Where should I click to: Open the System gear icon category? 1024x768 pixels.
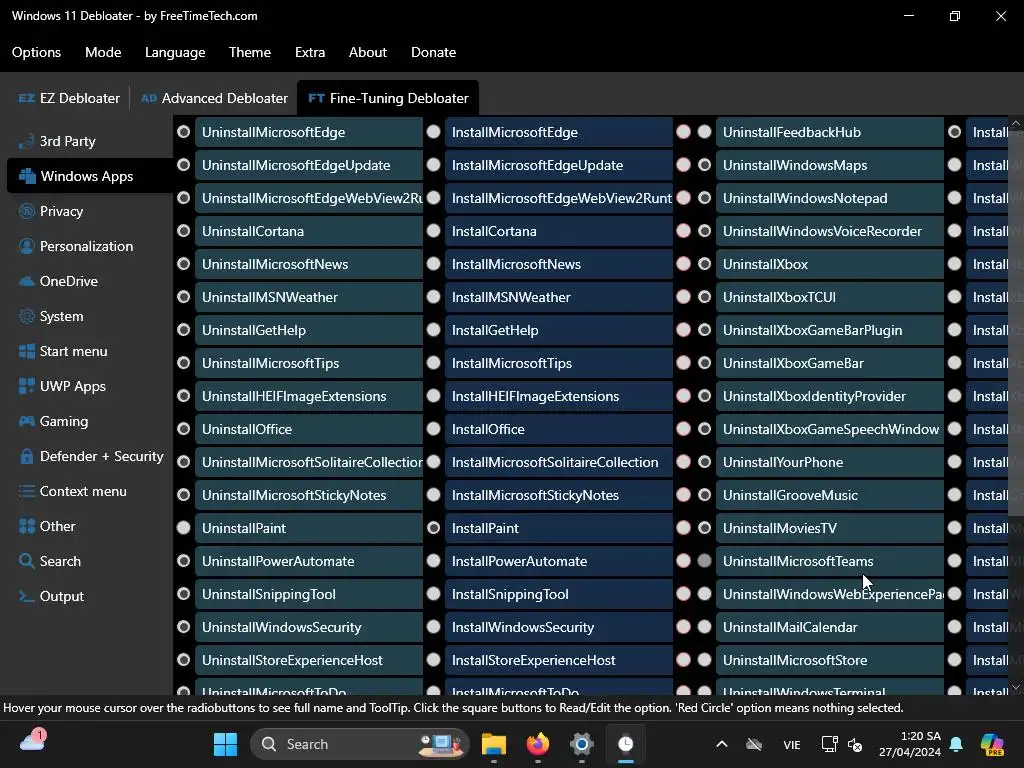(x=27, y=316)
